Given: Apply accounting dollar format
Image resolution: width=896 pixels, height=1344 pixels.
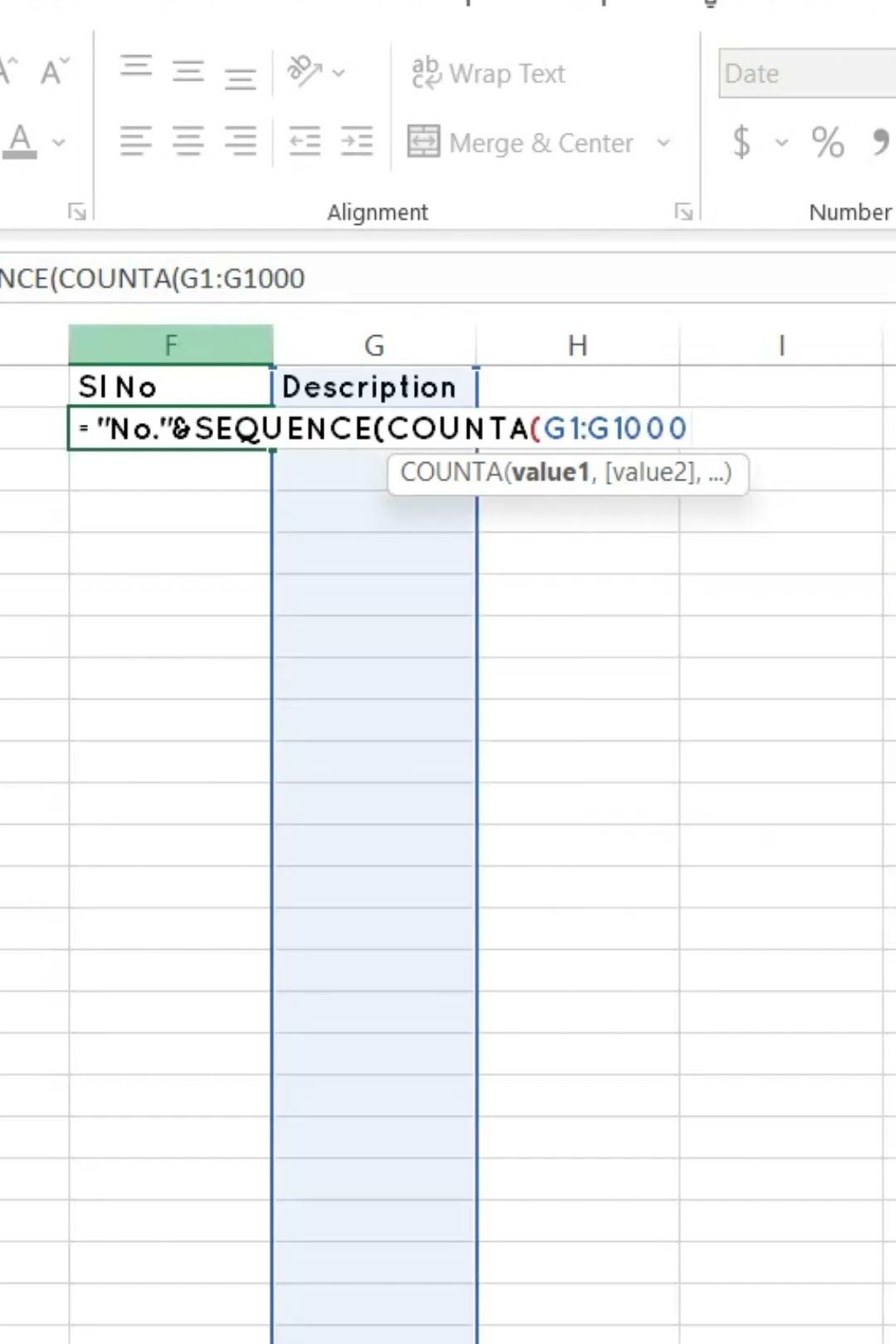Looking at the screenshot, I should (x=742, y=142).
